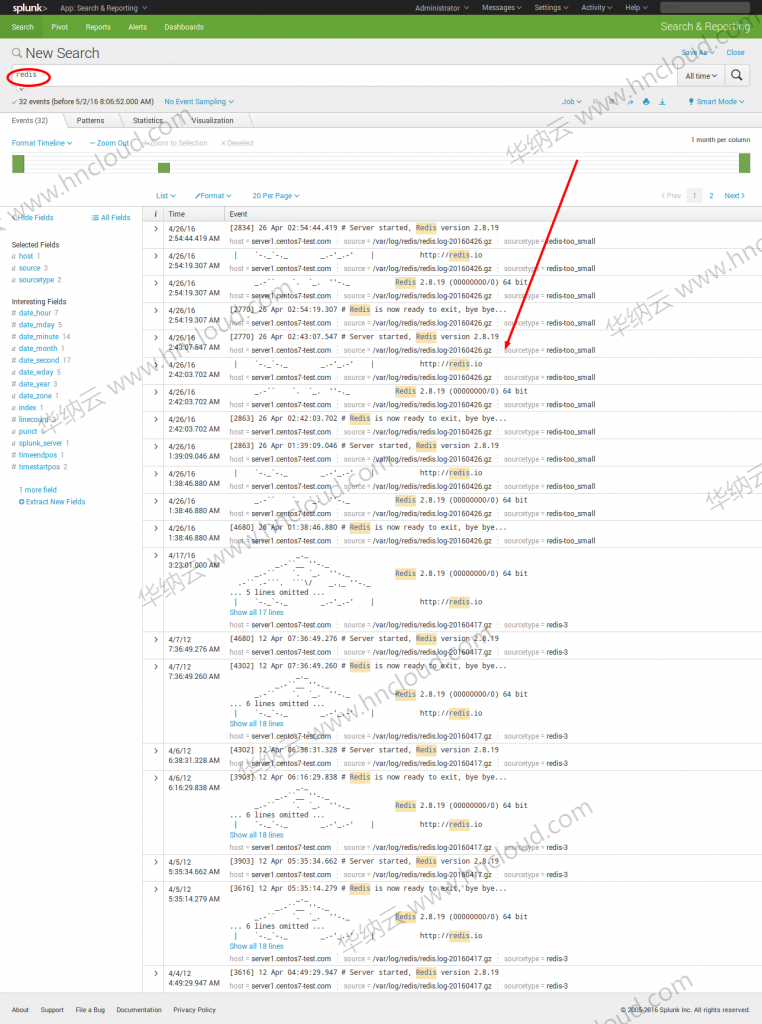
Task: Open the Activity menu
Action: pos(596,8)
